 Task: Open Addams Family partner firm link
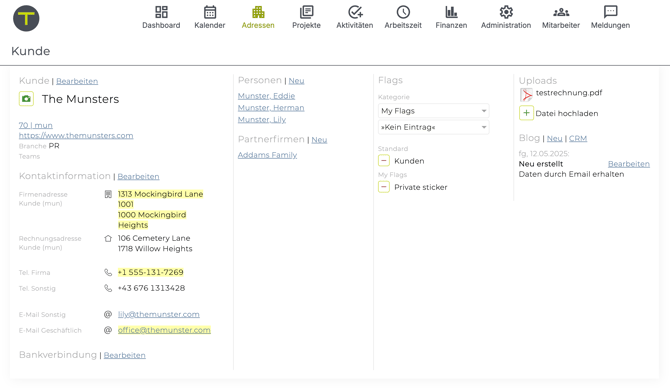click(267, 155)
